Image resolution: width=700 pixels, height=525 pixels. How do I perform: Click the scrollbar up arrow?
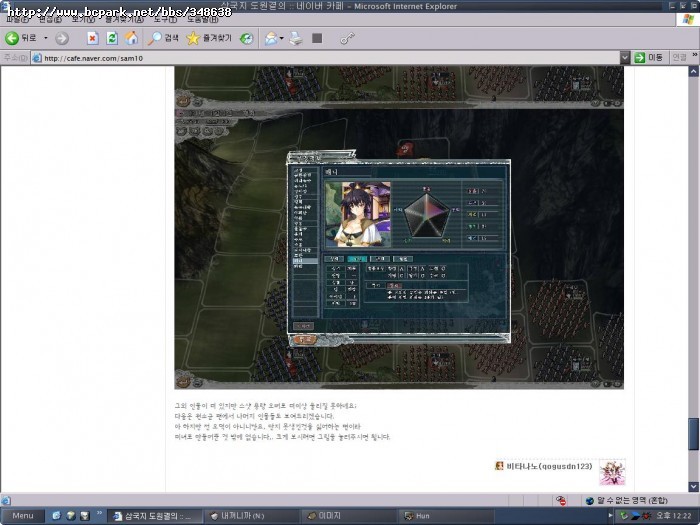coord(693,71)
